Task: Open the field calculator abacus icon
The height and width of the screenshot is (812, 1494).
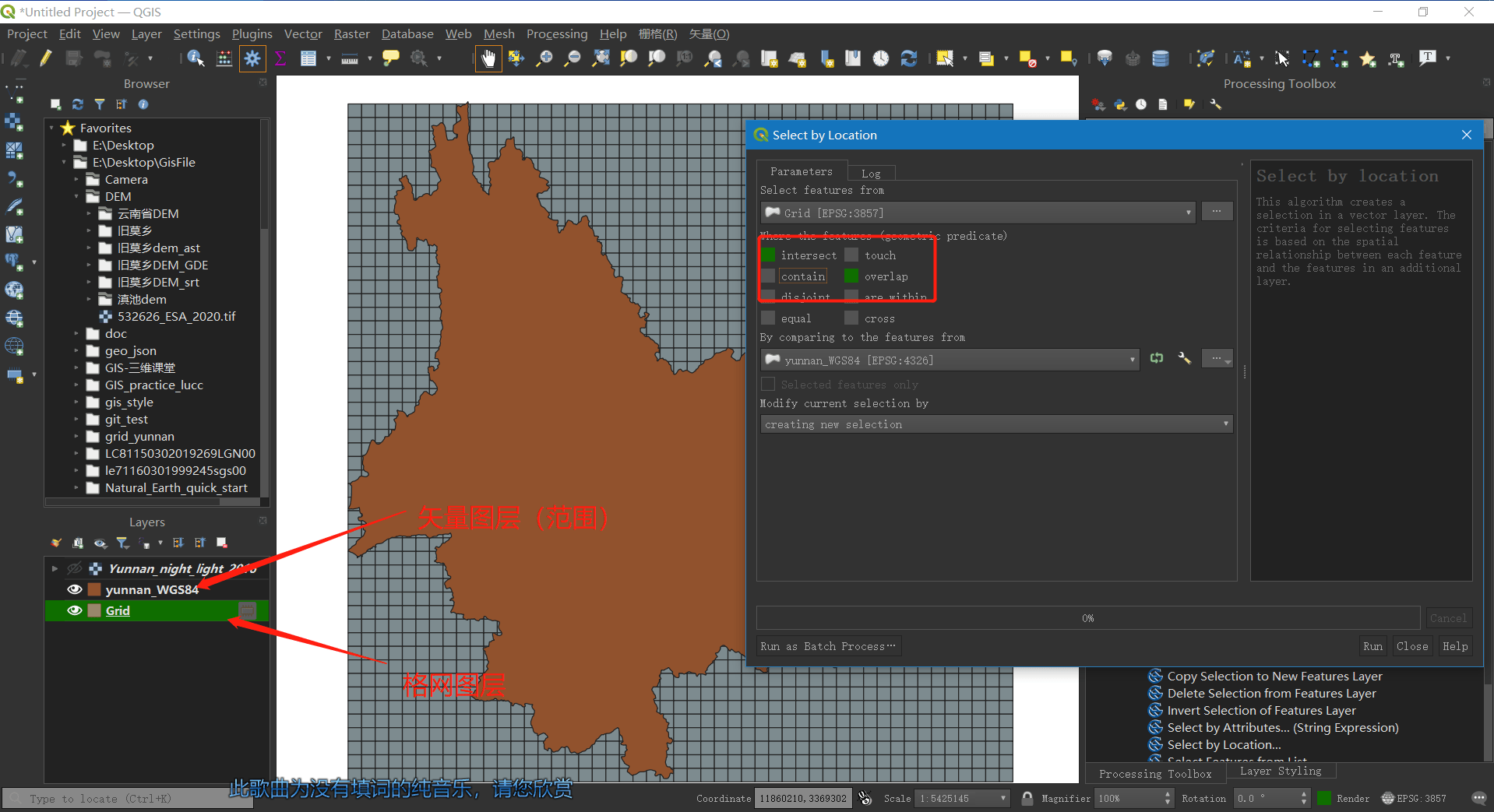Action: click(224, 58)
